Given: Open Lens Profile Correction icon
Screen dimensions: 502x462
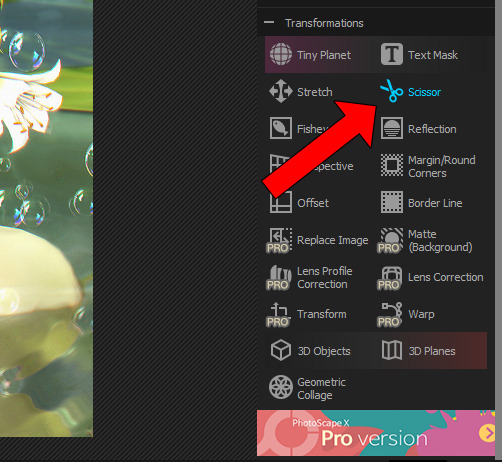Looking at the screenshot, I should click(x=279, y=277).
